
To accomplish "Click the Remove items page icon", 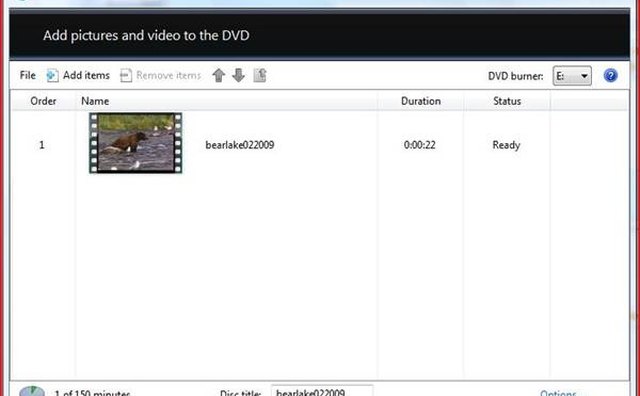I will pos(126,76).
